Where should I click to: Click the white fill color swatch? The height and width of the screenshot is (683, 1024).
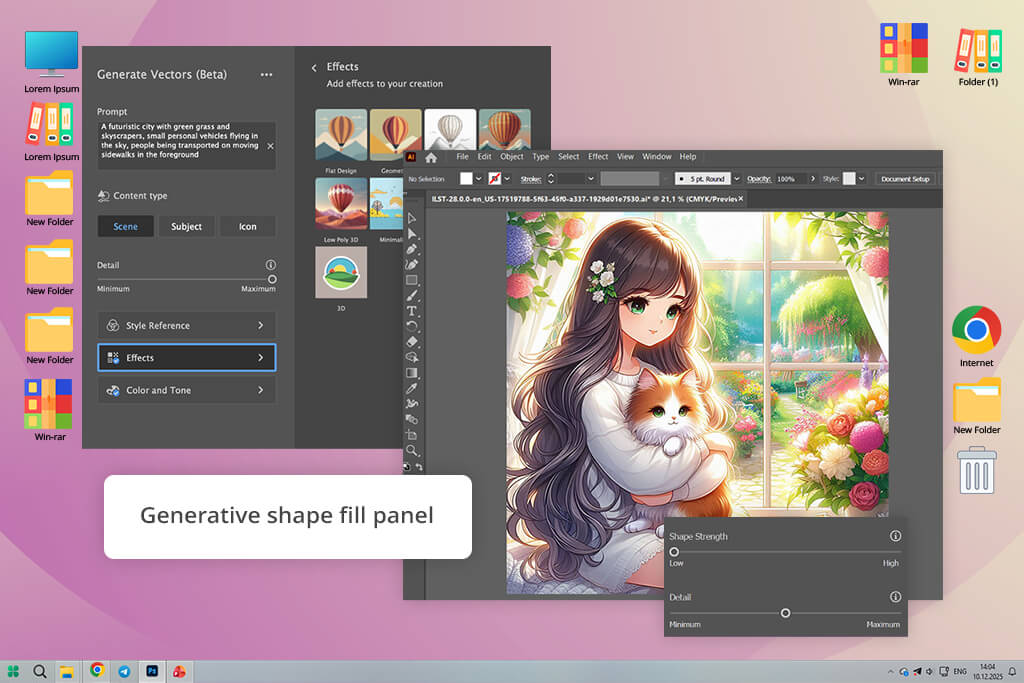coord(466,179)
